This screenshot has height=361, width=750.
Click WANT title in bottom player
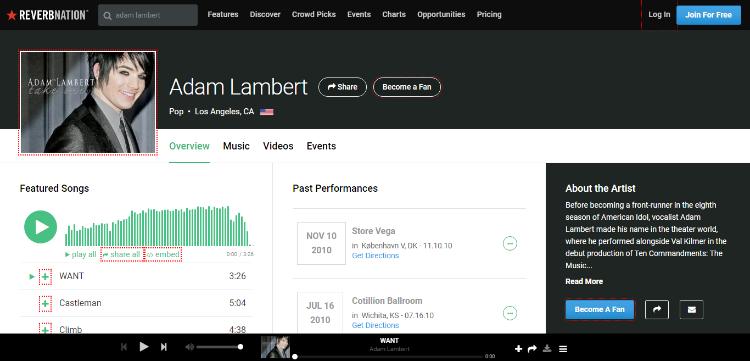click(x=389, y=341)
